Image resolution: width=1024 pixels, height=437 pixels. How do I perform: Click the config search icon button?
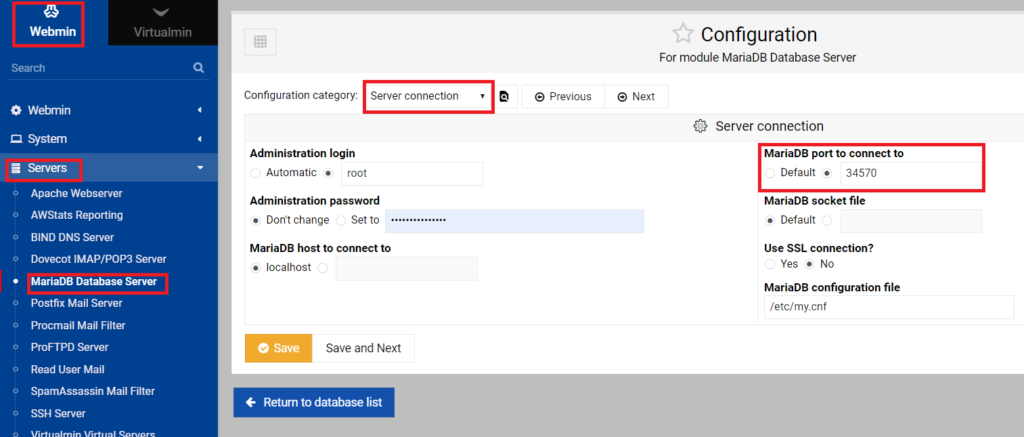tap(504, 97)
